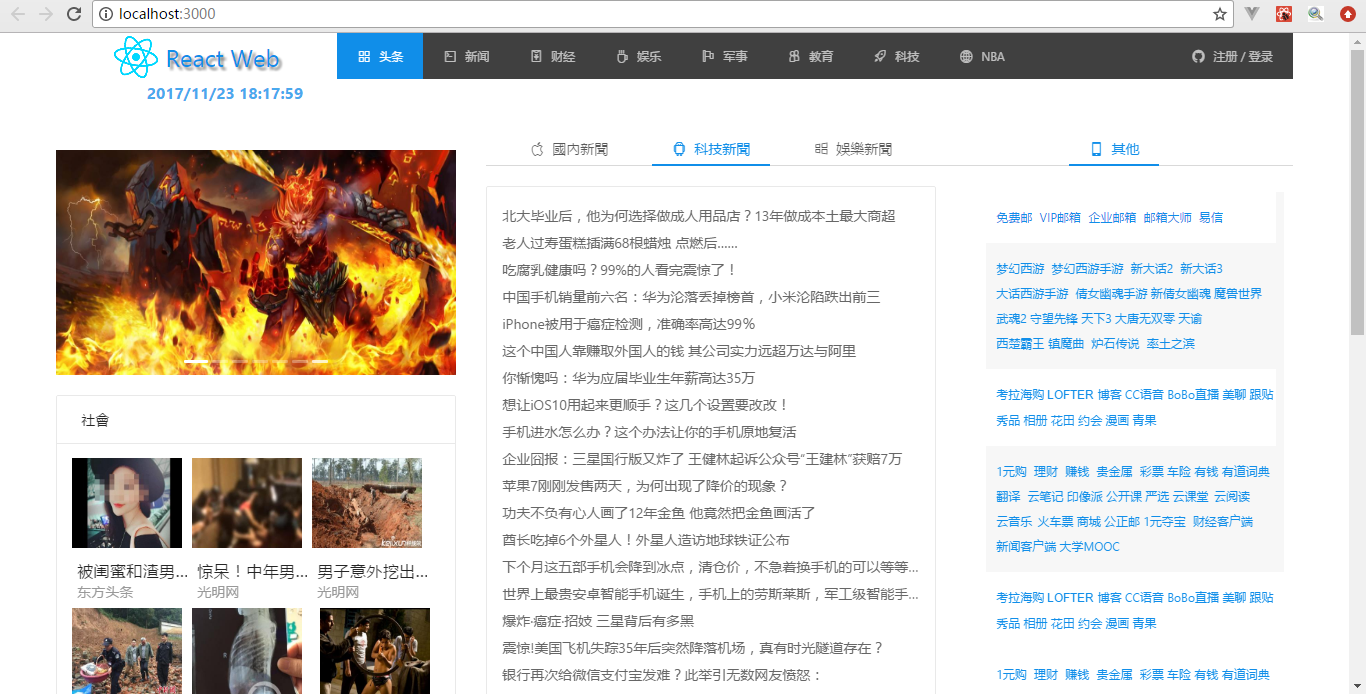Open the 企业邮箱 link
The height and width of the screenshot is (694, 1366).
1112,217
